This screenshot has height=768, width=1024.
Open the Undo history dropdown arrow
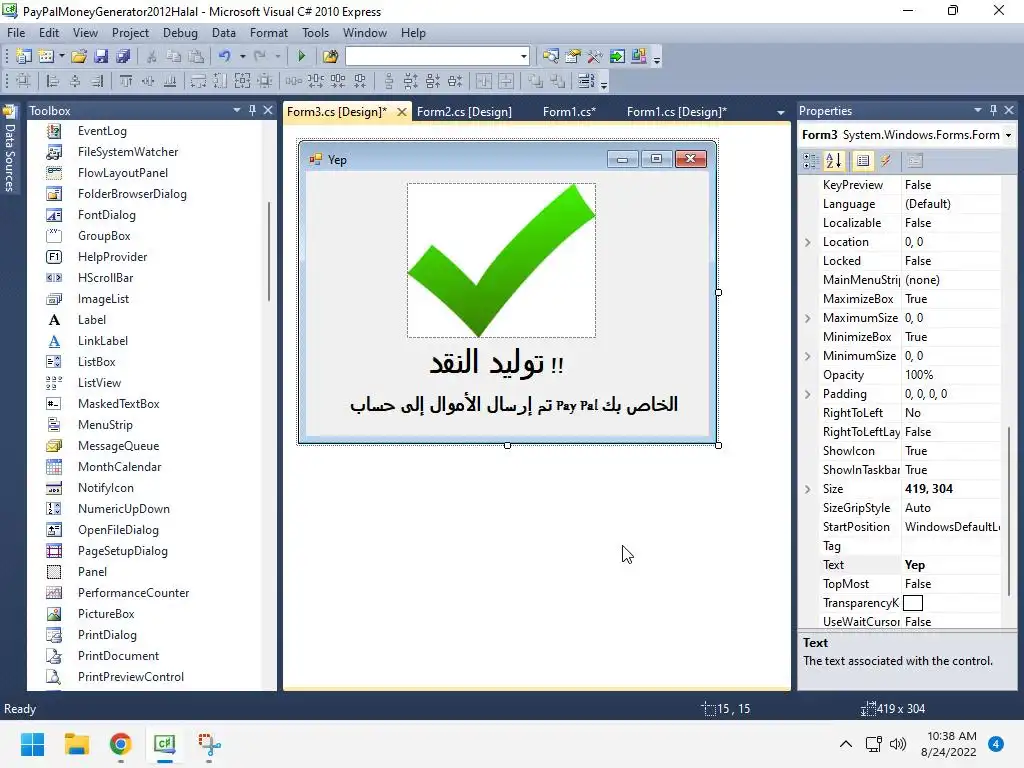[242, 56]
